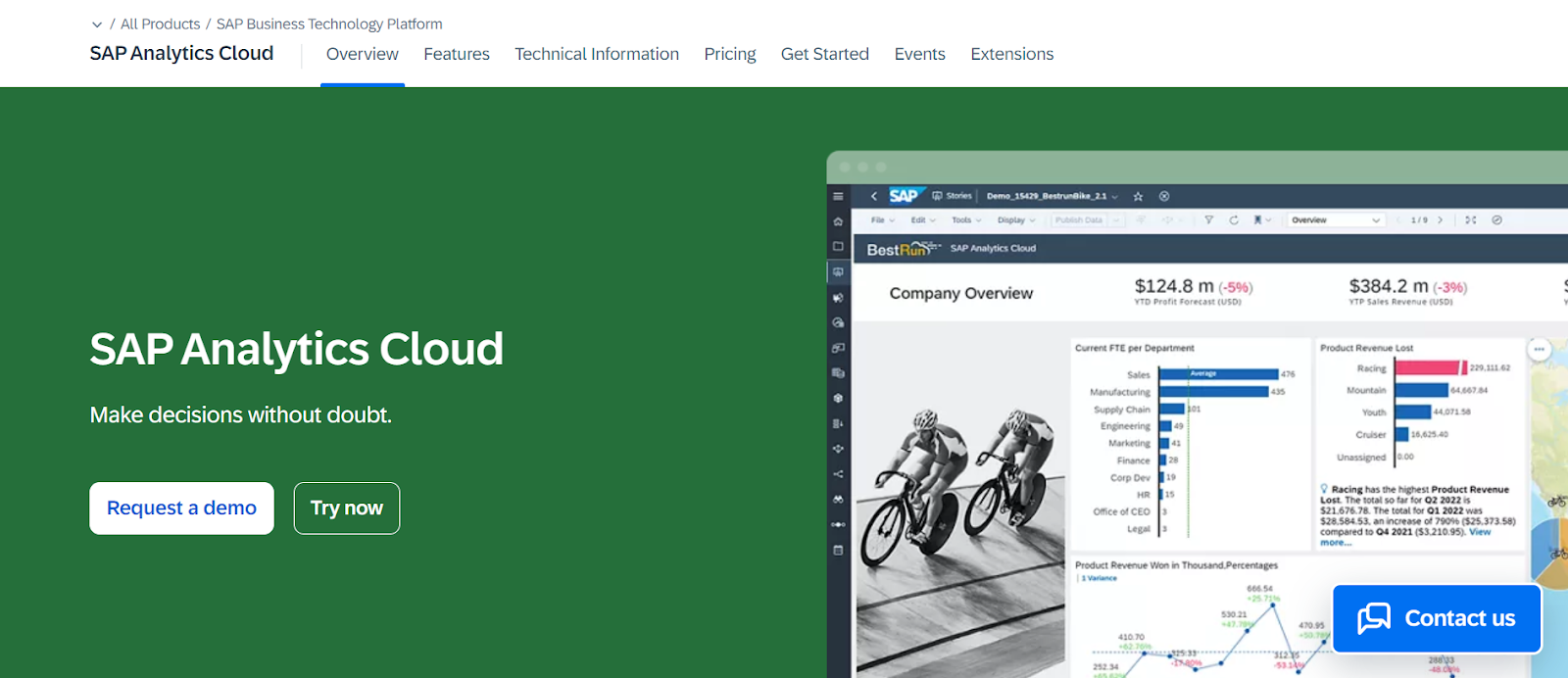Click the Home icon in the demo sidebar
Viewport: 1568px width, 678px height.
point(838,221)
